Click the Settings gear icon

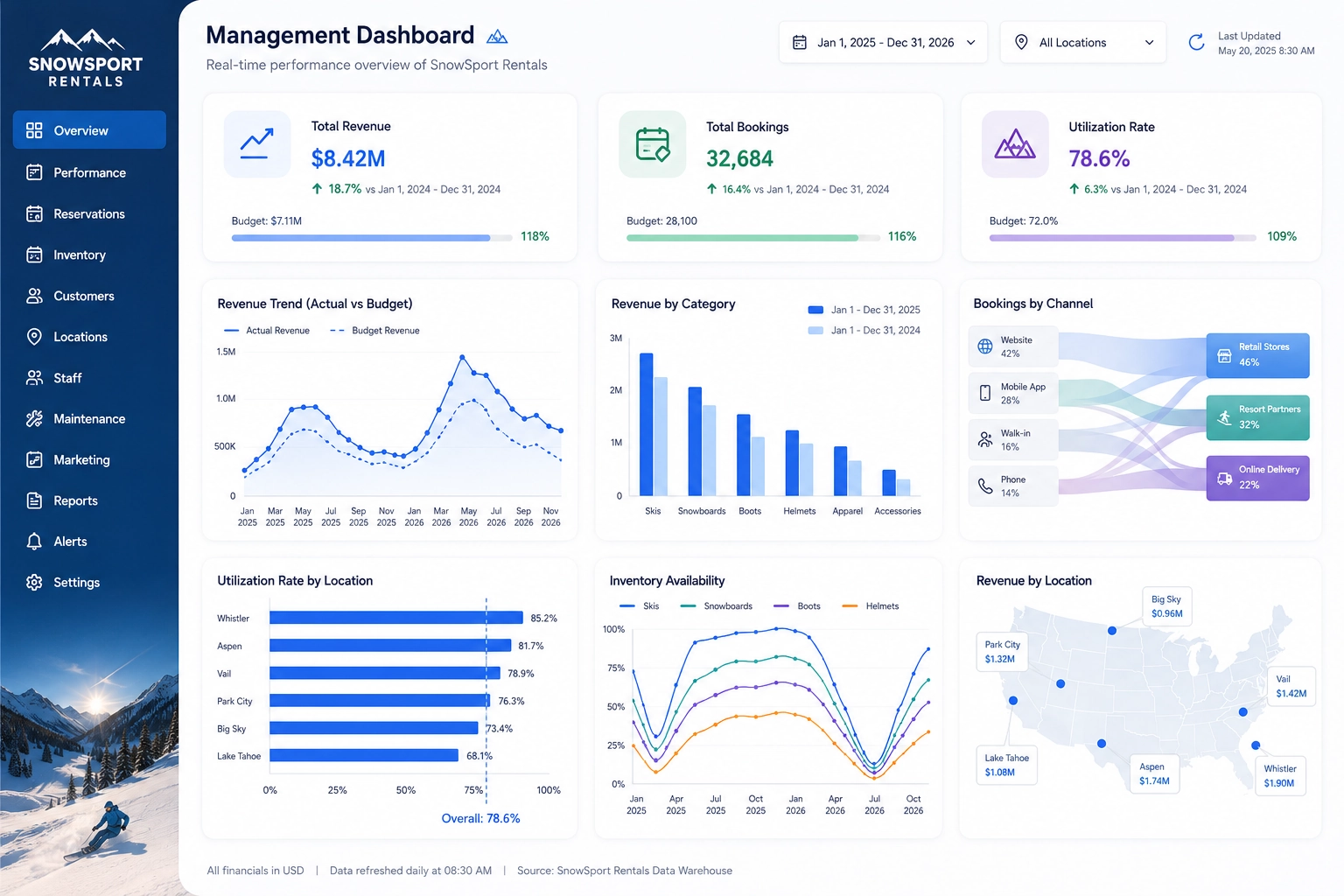pyautogui.click(x=34, y=582)
